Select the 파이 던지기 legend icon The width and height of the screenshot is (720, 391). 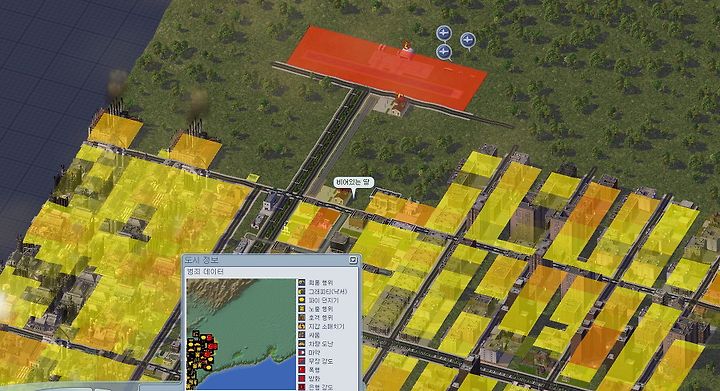(302, 300)
